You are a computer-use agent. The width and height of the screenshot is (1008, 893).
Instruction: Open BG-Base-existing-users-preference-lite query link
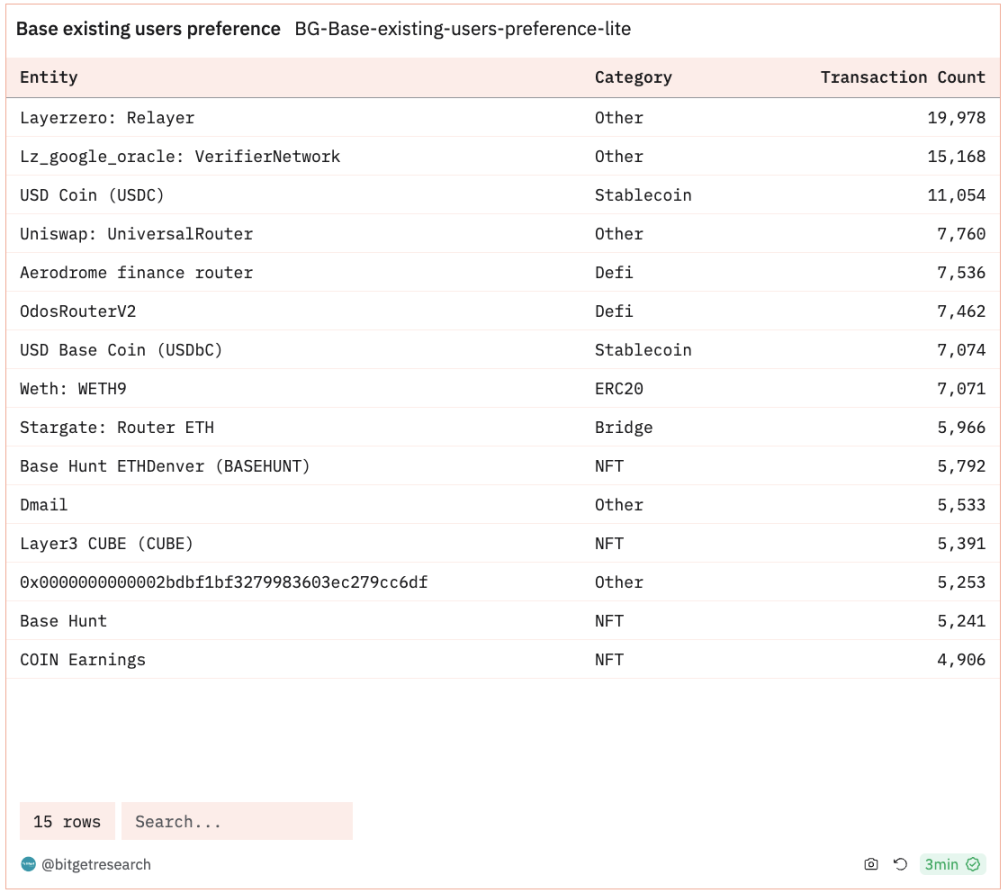[x=463, y=29]
